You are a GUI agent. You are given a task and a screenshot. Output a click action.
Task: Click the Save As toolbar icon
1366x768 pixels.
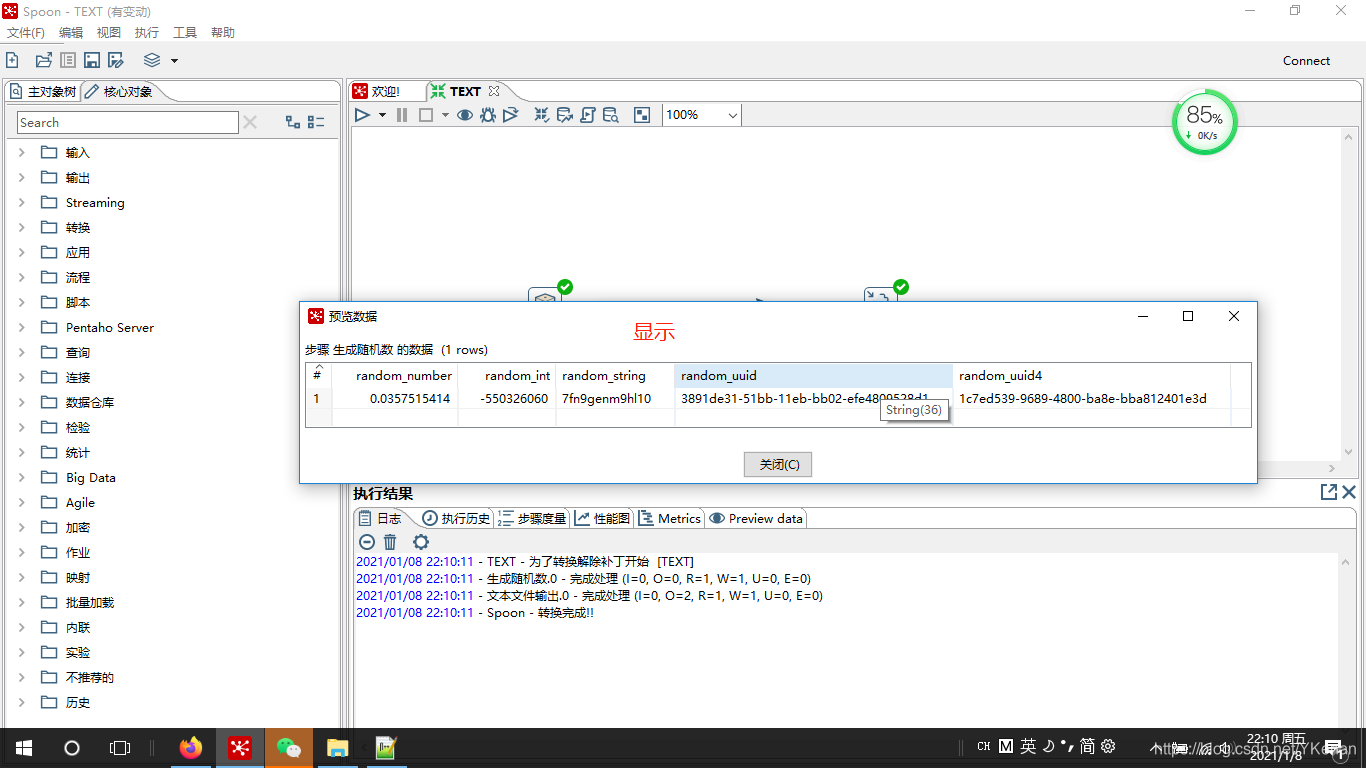(x=116, y=61)
